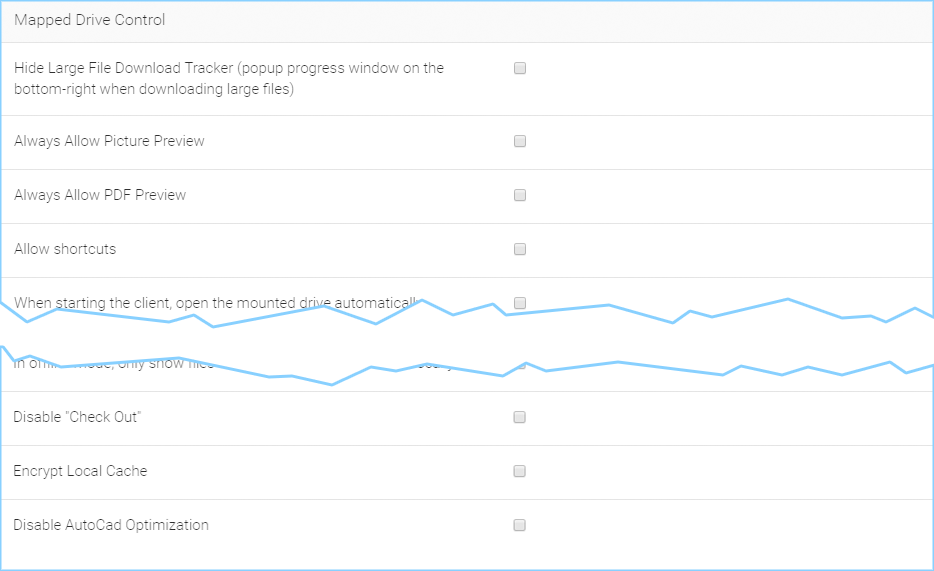Toggle the partially hidden offline mode checkbox

pyautogui.click(x=521, y=365)
